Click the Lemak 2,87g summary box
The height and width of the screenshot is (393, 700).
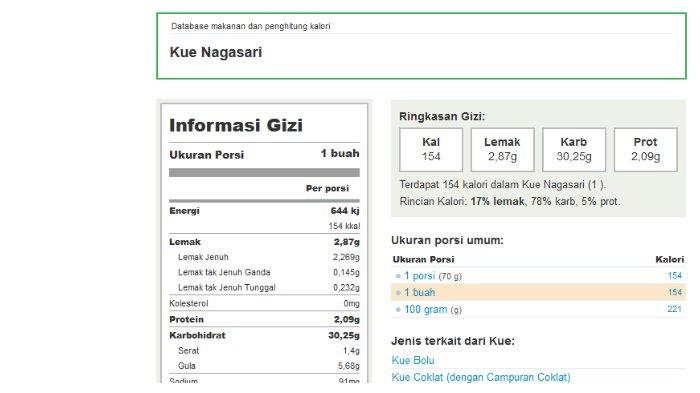[502, 150]
